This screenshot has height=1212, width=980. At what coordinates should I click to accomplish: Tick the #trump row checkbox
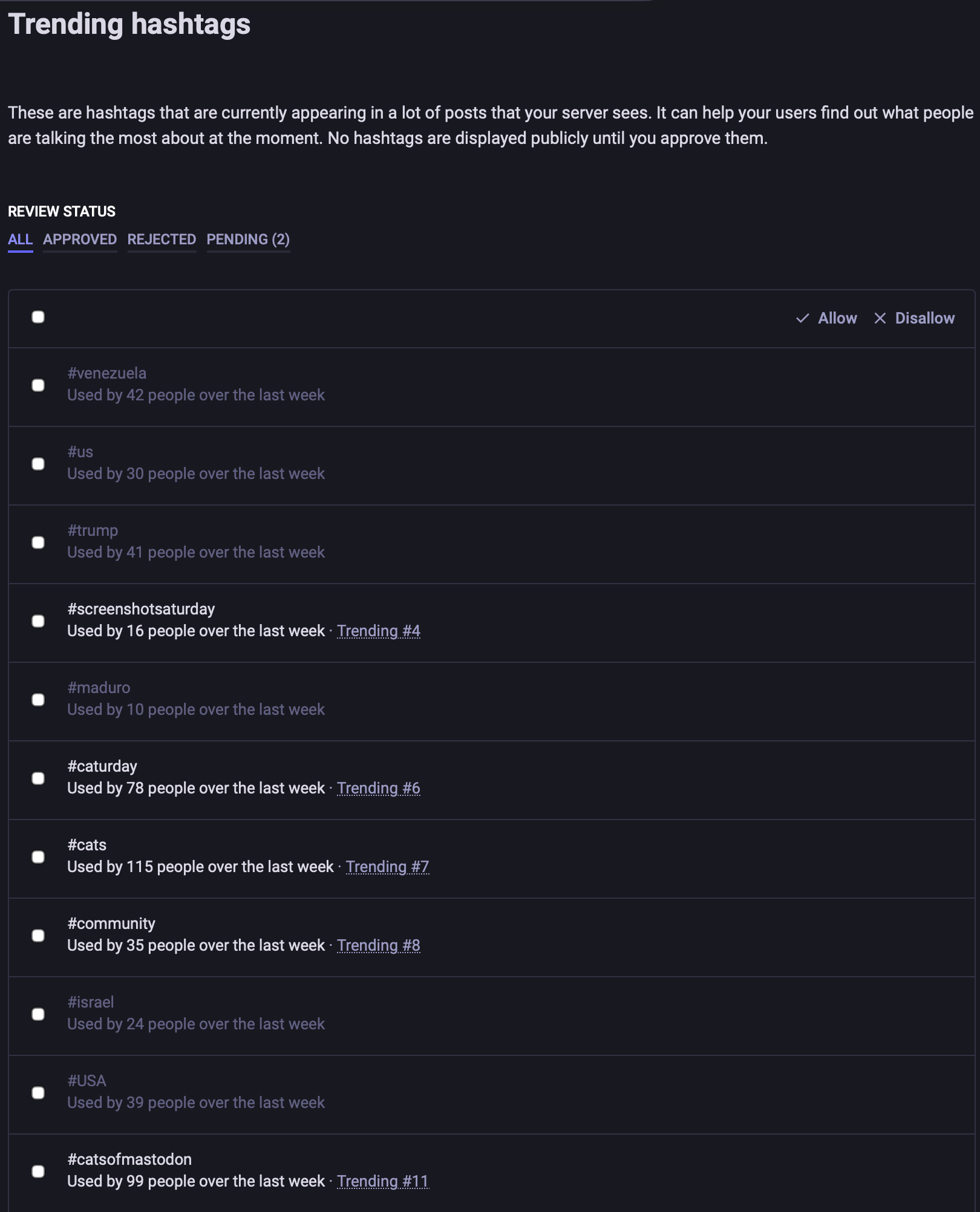click(x=38, y=542)
